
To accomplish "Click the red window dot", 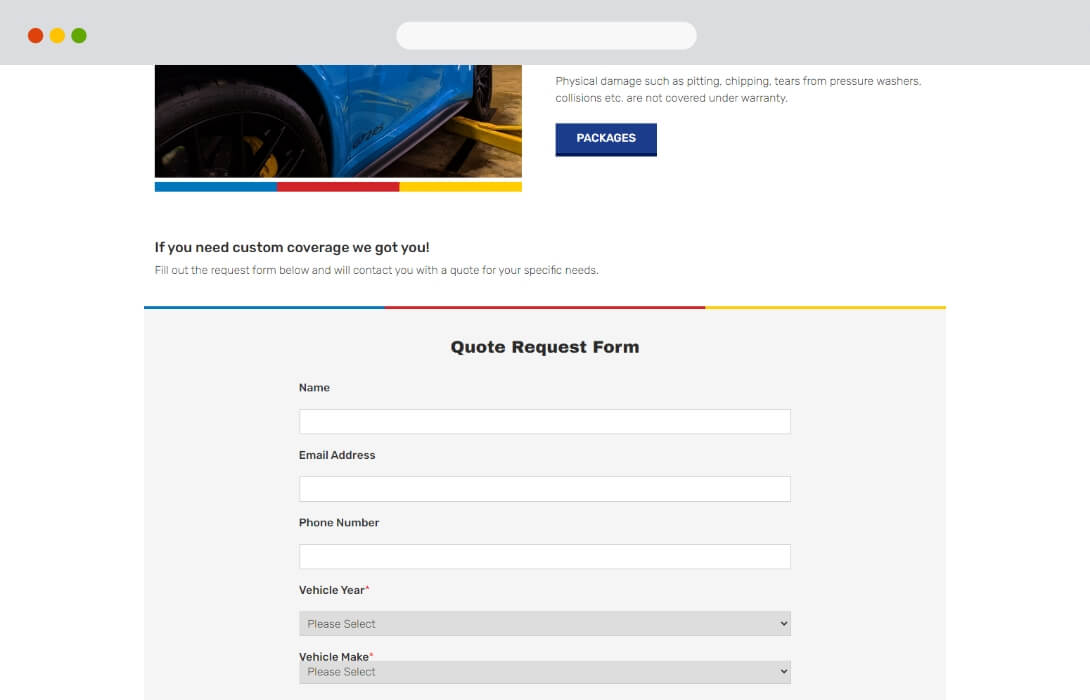I will click(x=35, y=35).
